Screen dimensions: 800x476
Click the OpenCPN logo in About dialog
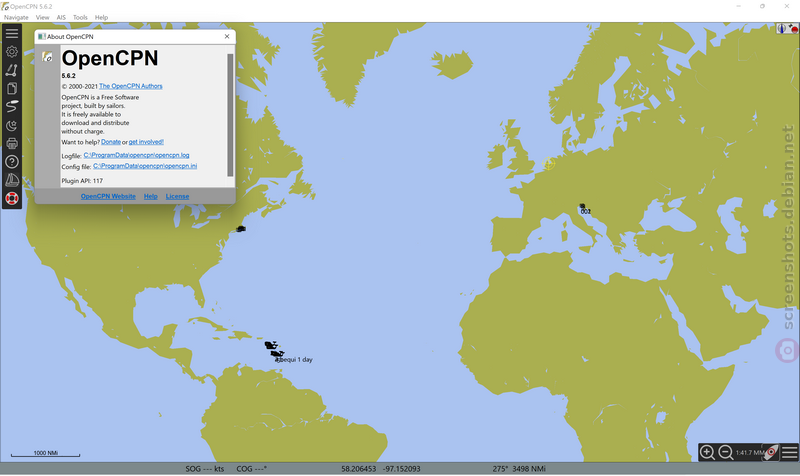47,57
